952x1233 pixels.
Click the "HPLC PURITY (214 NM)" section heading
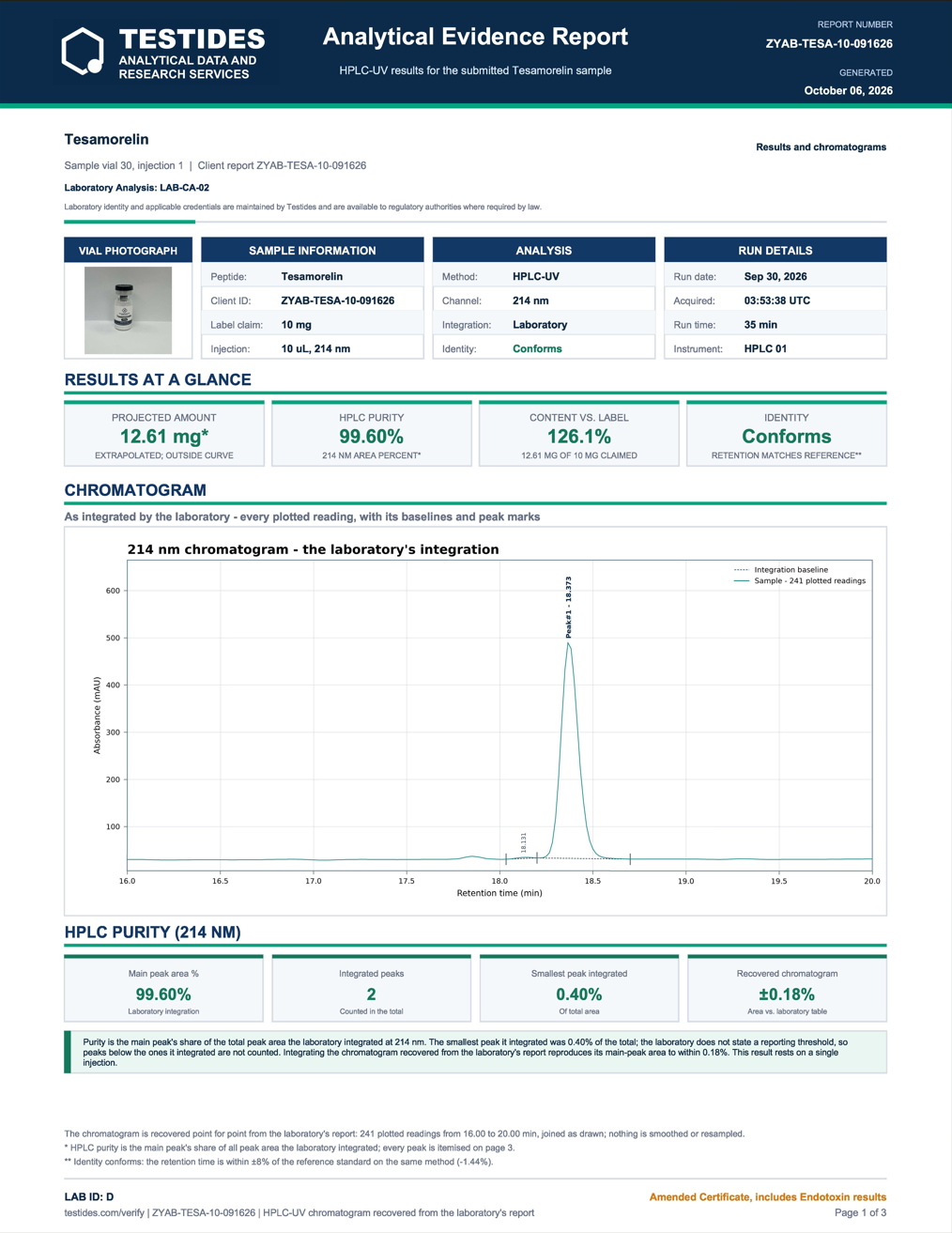coord(153,932)
